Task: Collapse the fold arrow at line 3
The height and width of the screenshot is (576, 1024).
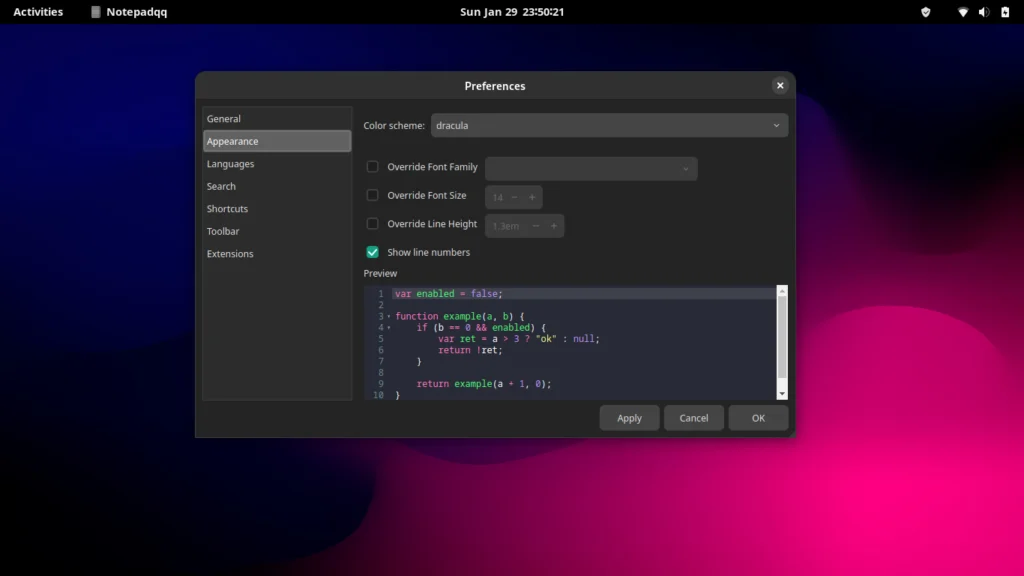Action: (389, 317)
